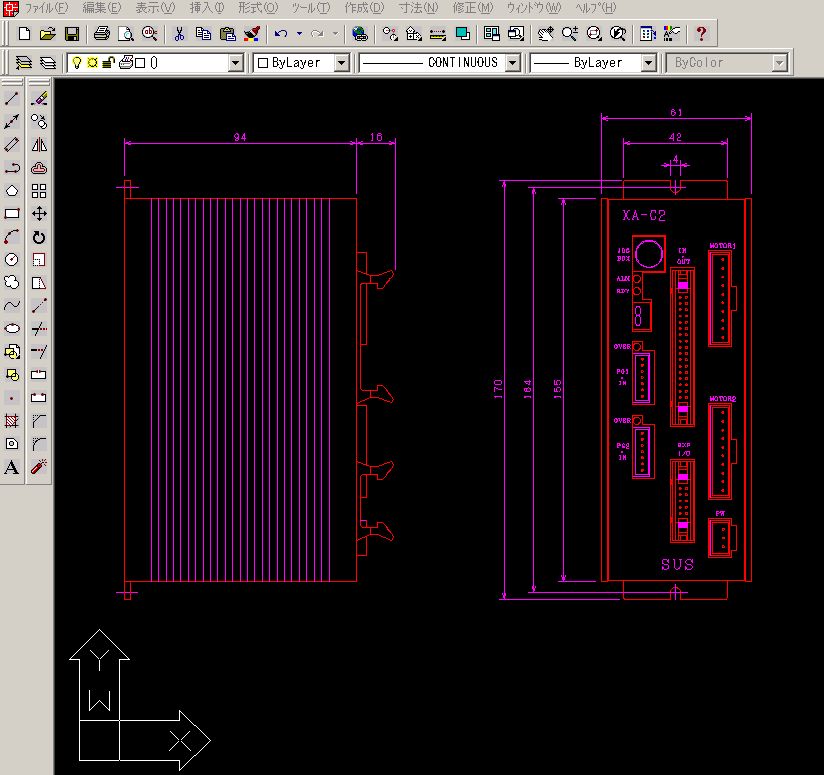Select the Line draw tool
Image resolution: width=824 pixels, height=775 pixels.
click(x=12, y=98)
